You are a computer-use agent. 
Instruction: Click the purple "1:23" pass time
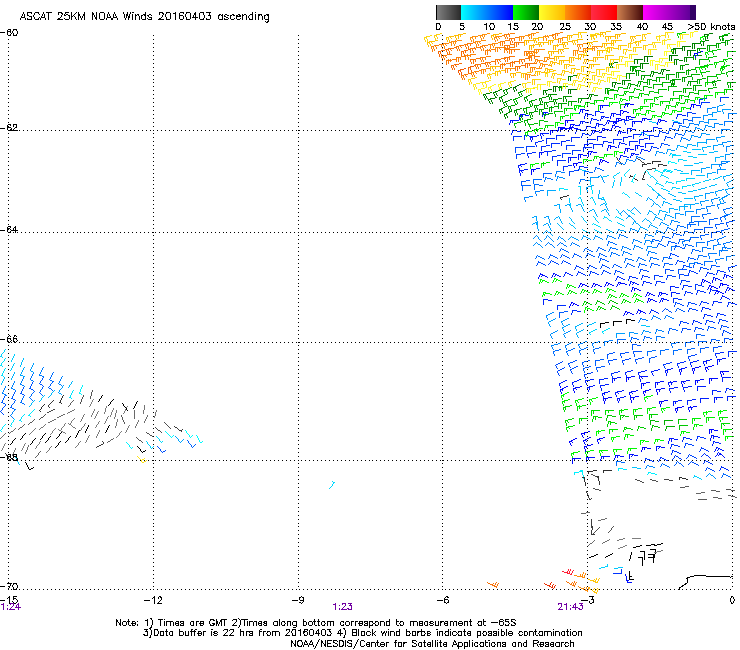(x=343, y=607)
